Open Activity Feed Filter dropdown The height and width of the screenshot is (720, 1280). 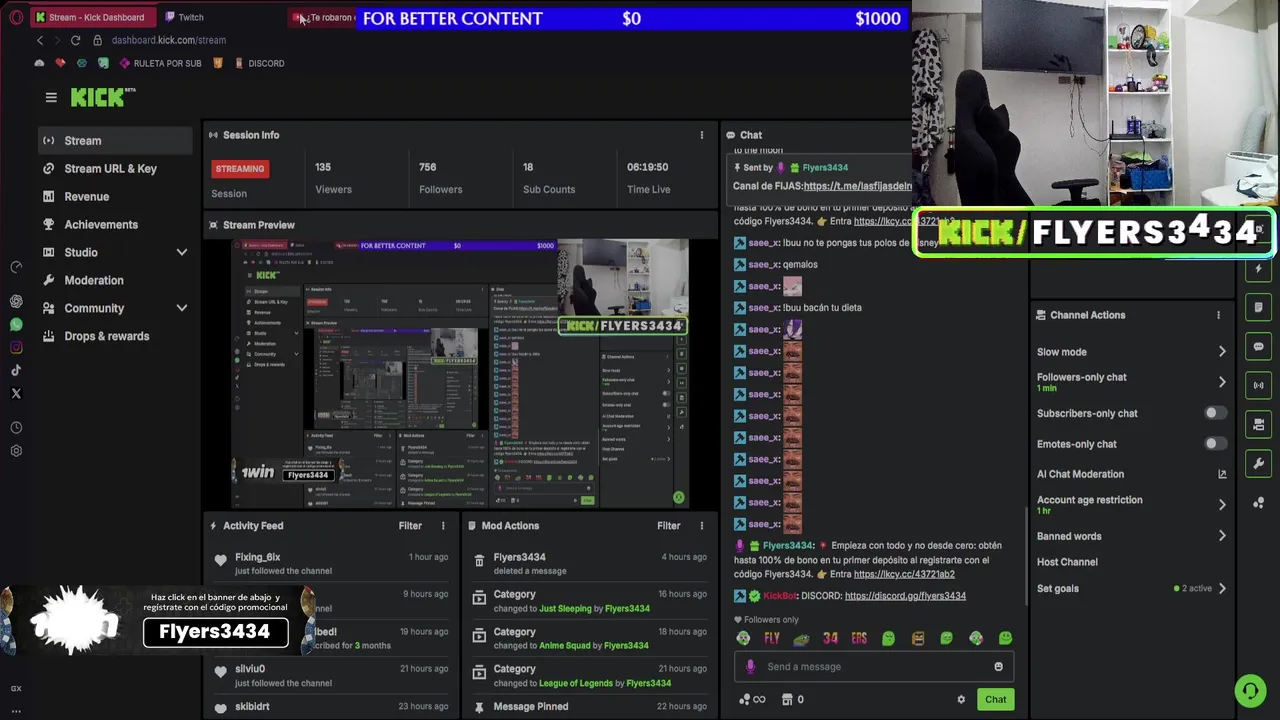410,526
